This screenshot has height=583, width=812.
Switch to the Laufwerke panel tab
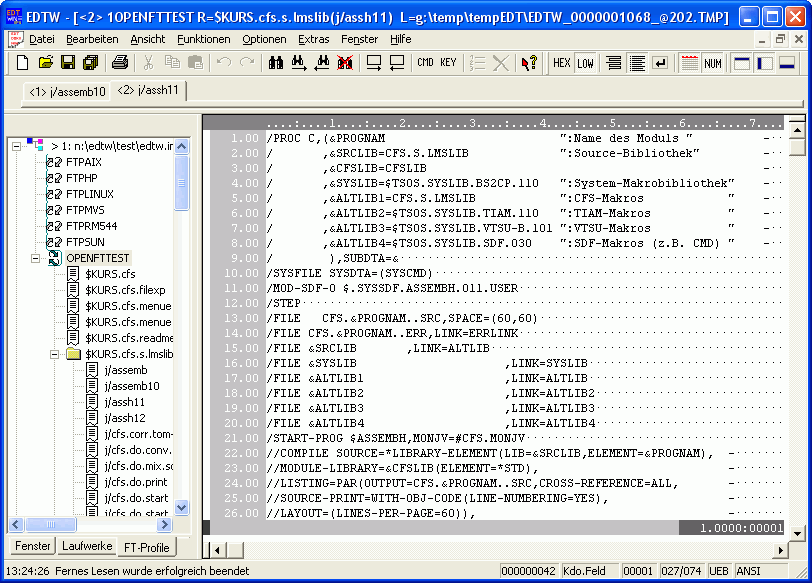pos(87,547)
